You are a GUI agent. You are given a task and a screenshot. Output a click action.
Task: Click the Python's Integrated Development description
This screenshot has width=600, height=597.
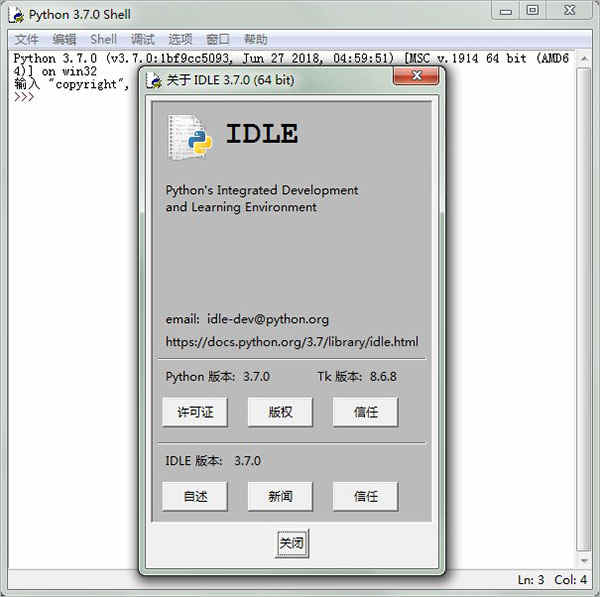(x=262, y=199)
